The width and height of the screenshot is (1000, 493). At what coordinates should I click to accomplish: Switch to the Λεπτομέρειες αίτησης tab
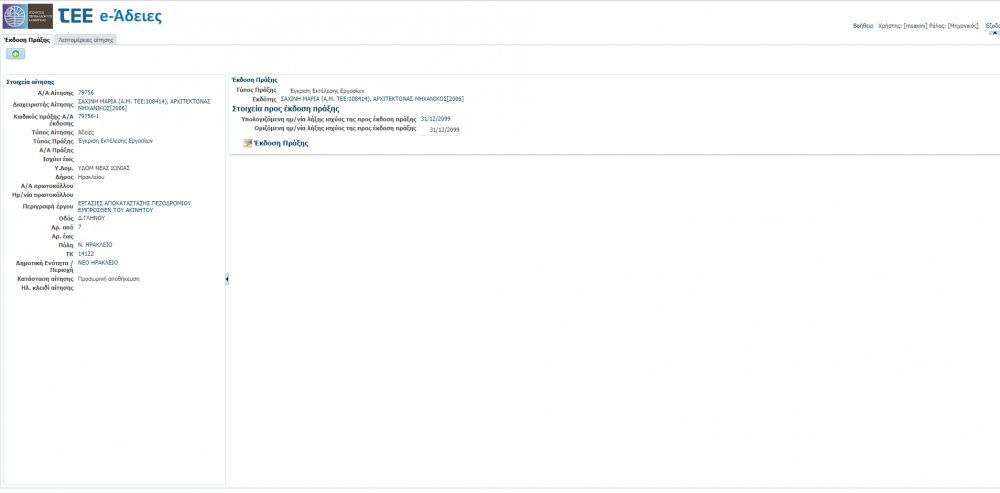86,40
